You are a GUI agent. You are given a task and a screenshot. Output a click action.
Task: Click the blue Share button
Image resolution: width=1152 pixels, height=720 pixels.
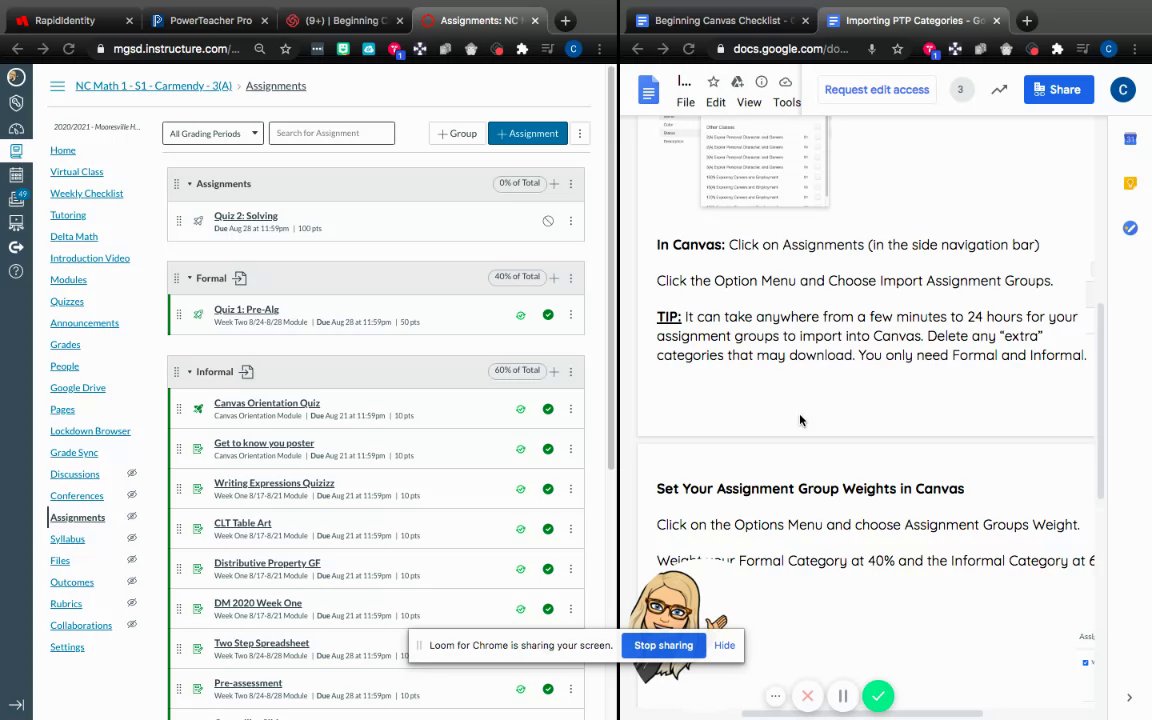(x=1059, y=90)
